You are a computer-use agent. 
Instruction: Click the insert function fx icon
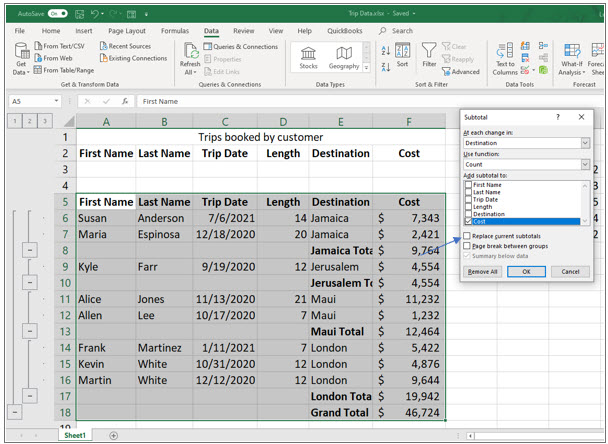(x=125, y=101)
